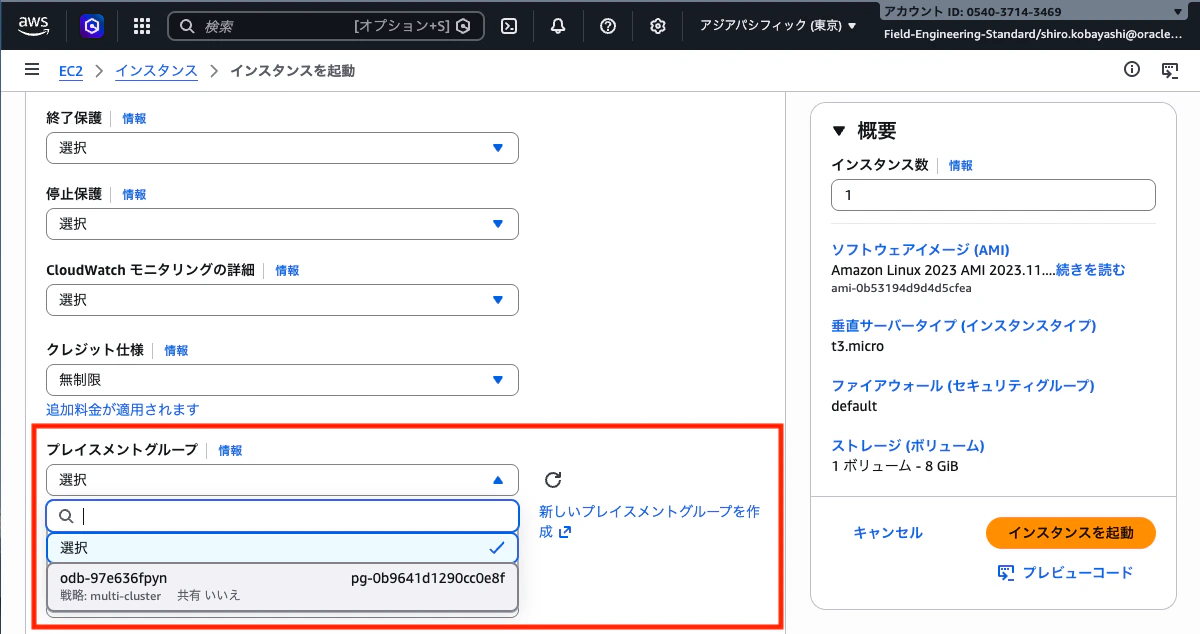Click the hexagon icon in the search field
The width and height of the screenshot is (1200, 634).
click(463, 26)
